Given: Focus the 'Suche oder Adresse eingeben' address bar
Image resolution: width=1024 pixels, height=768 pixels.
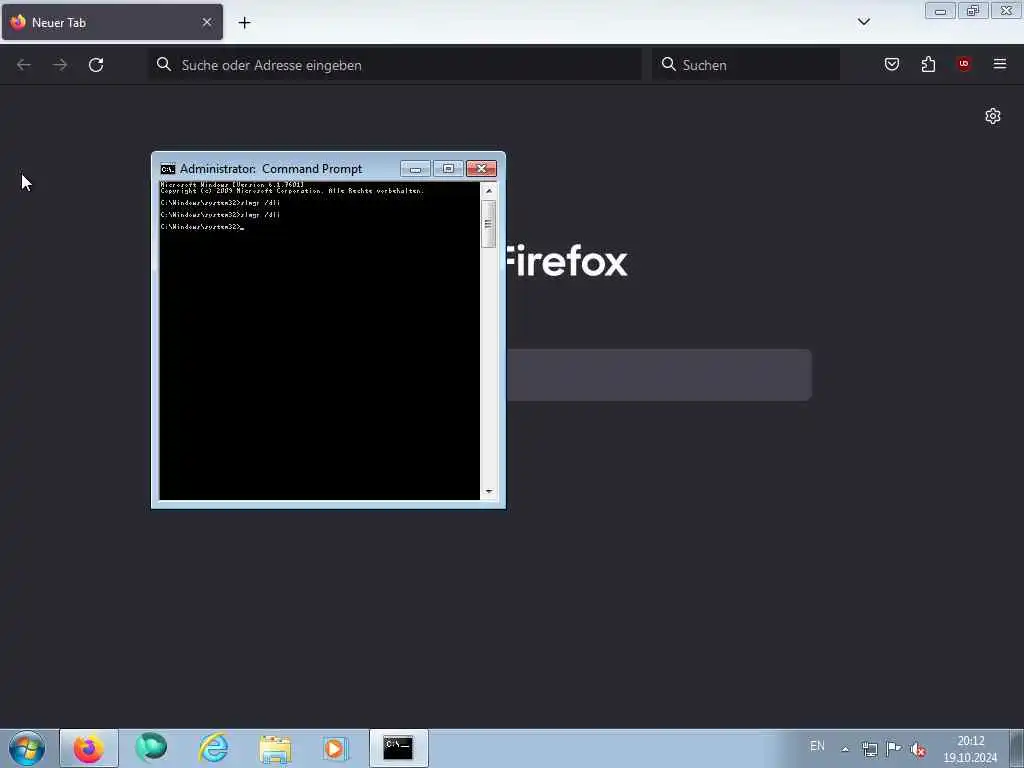Looking at the screenshot, I should [x=395, y=65].
